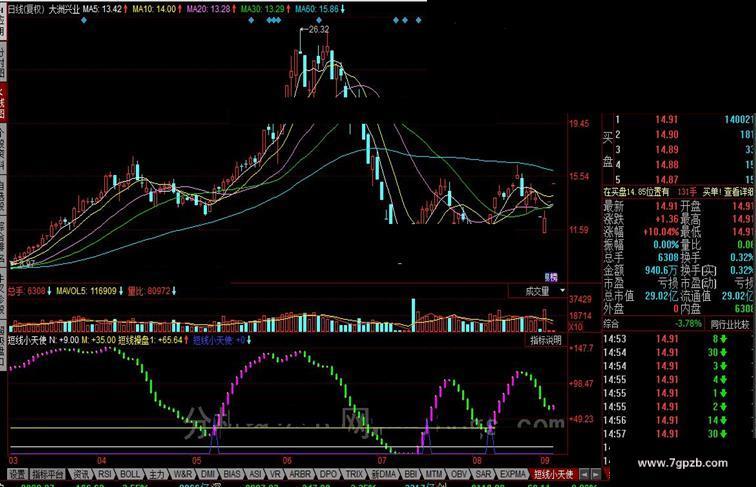Image resolution: width=756 pixels, height=487 pixels.
Task: Click buy order level 4 price 14.88
Action: (666, 164)
